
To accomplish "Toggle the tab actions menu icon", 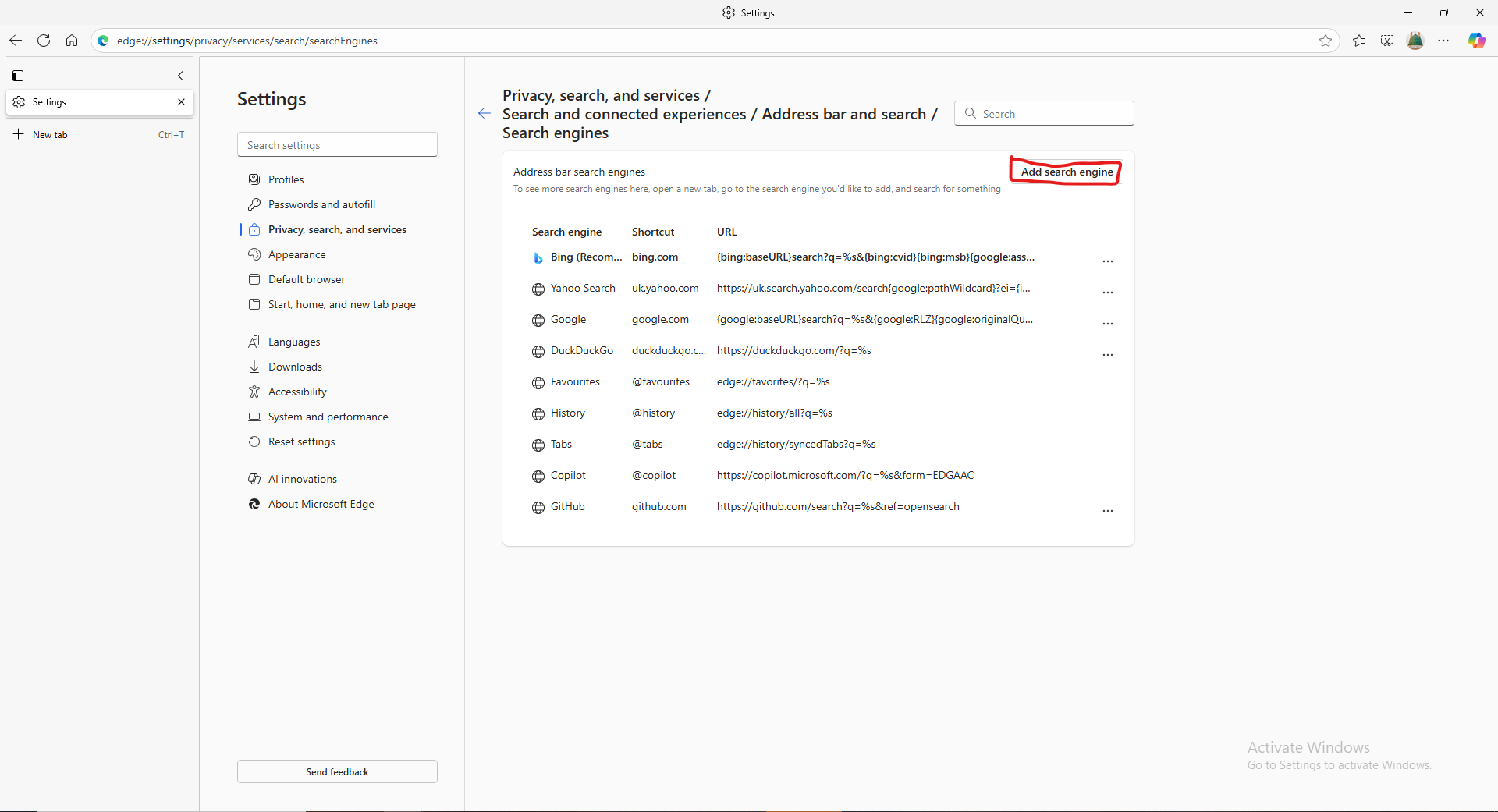I will click(18, 76).
